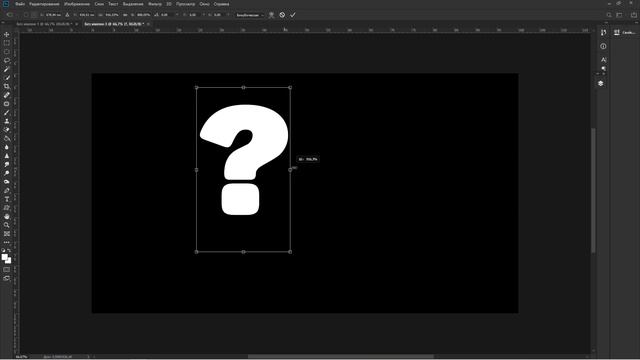Open the Edit Toolbar three-dots button
Screen dimensions: 640x360
click(x=7, y=242)
